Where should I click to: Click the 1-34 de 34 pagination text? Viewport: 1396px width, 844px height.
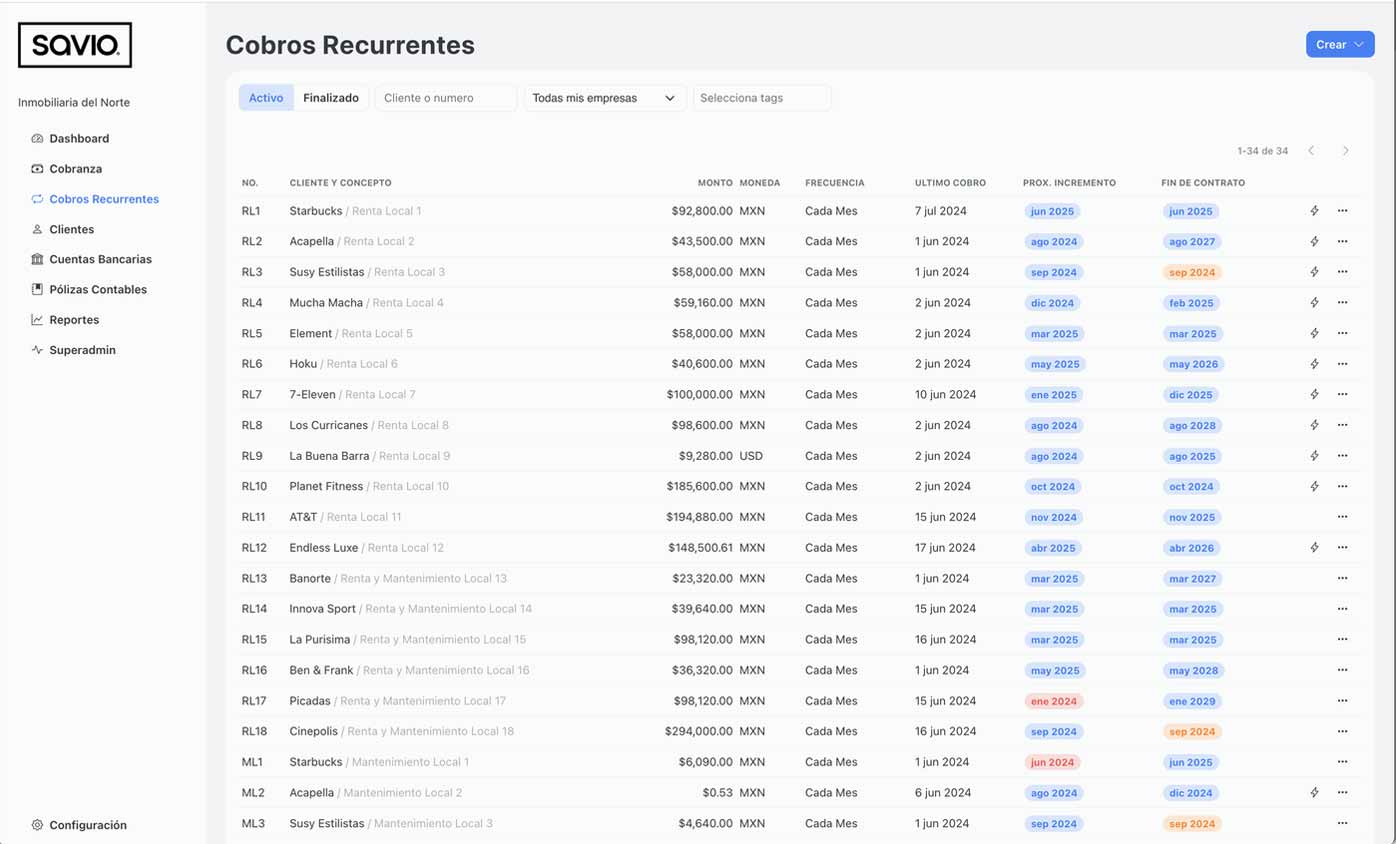coord(1262,151)
